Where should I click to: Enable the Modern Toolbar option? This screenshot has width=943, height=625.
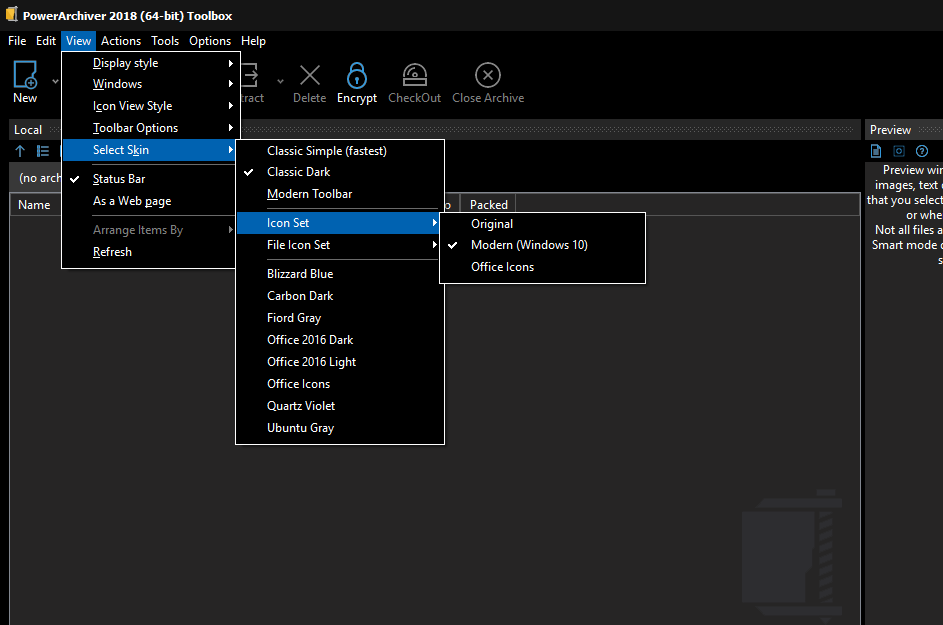pyautogui.click(x=340, y=194)
